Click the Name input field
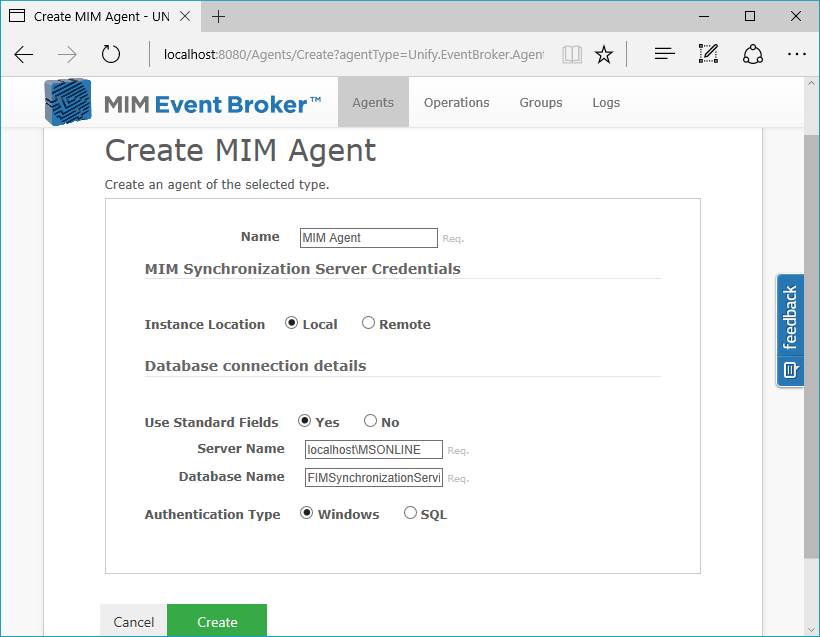This screenshot has height=637, width=820. click(369, 238)
